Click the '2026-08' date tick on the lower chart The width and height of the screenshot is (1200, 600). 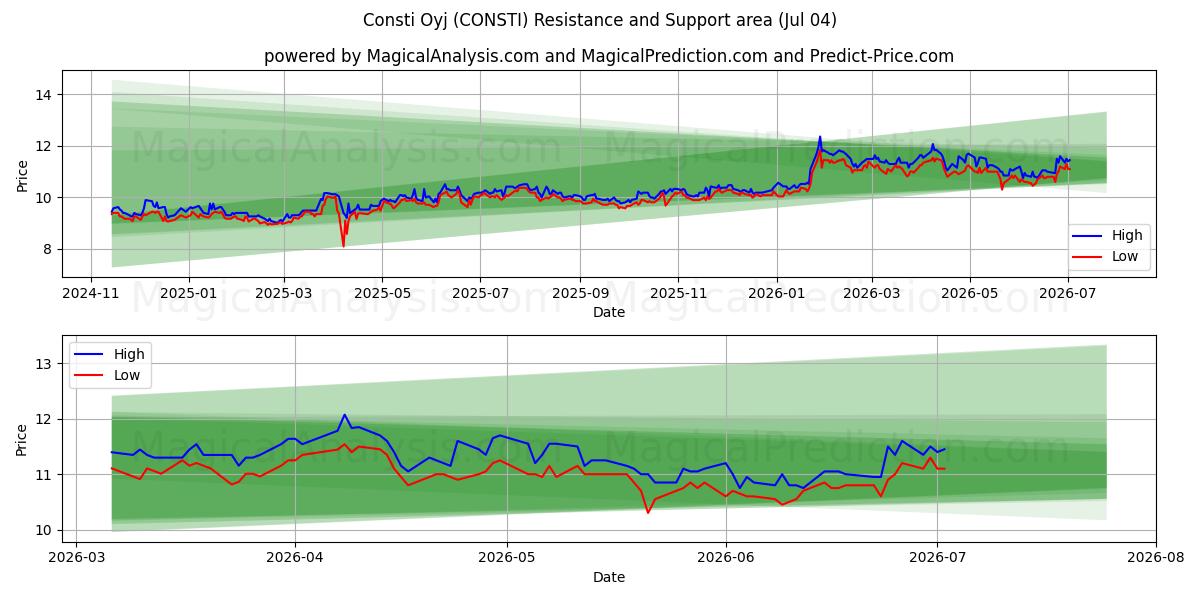click(1156, 558)
